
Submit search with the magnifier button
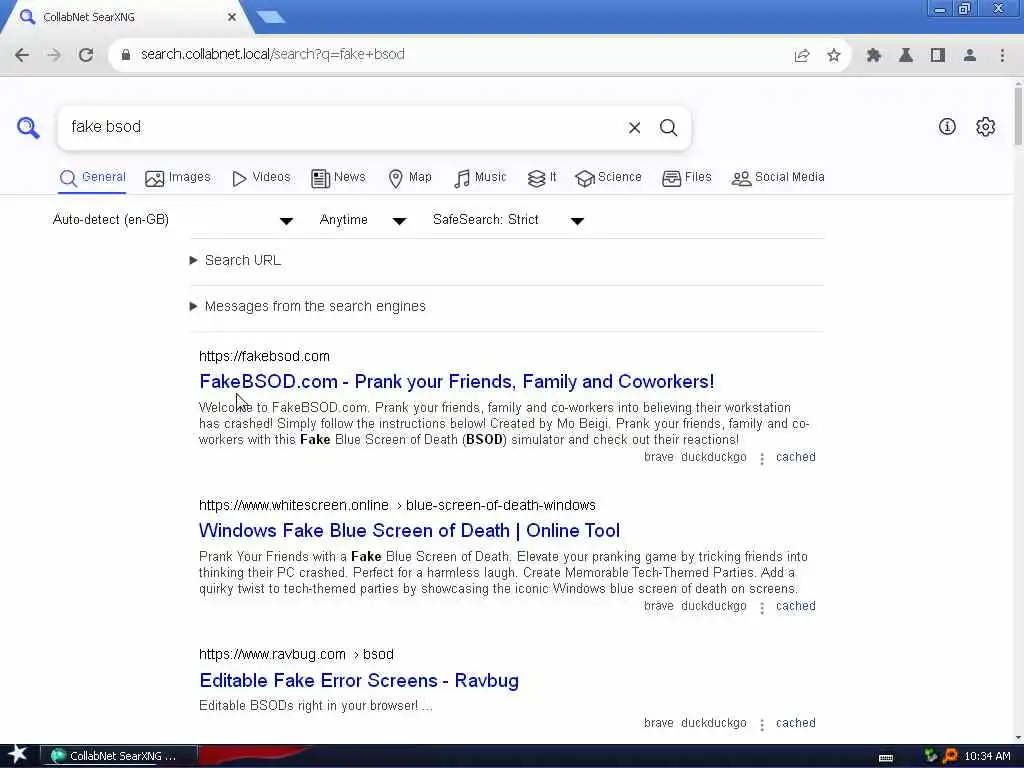point(668,128)
